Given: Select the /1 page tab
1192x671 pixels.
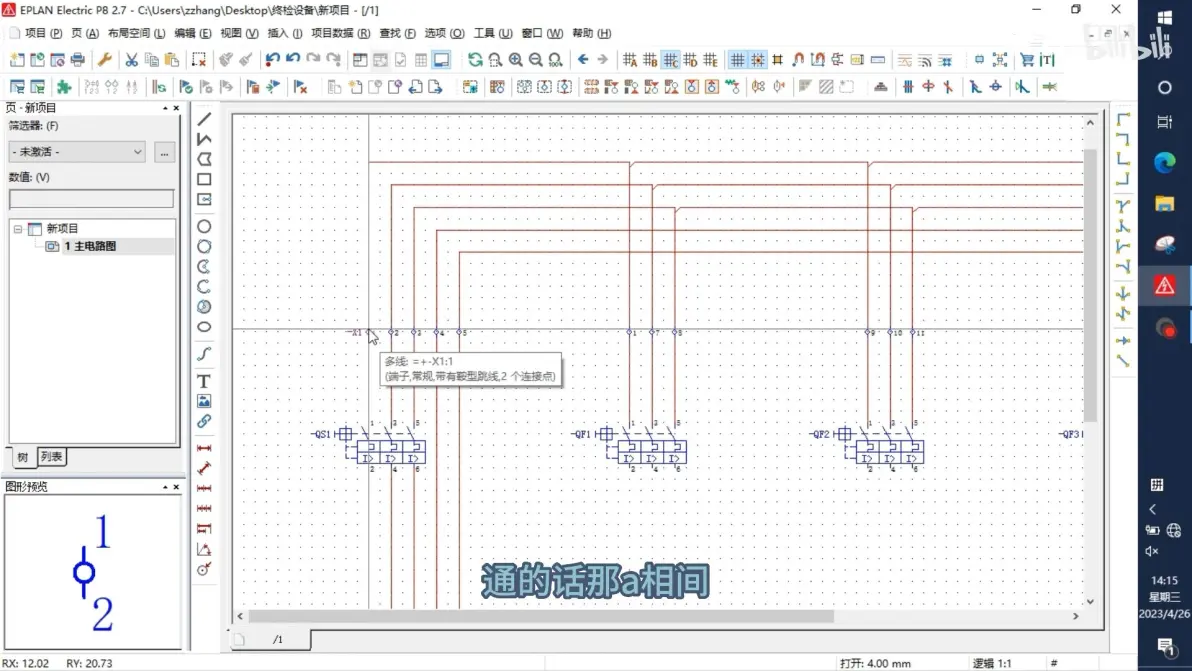Looking at the screenshot, I should tap(277, 640).
